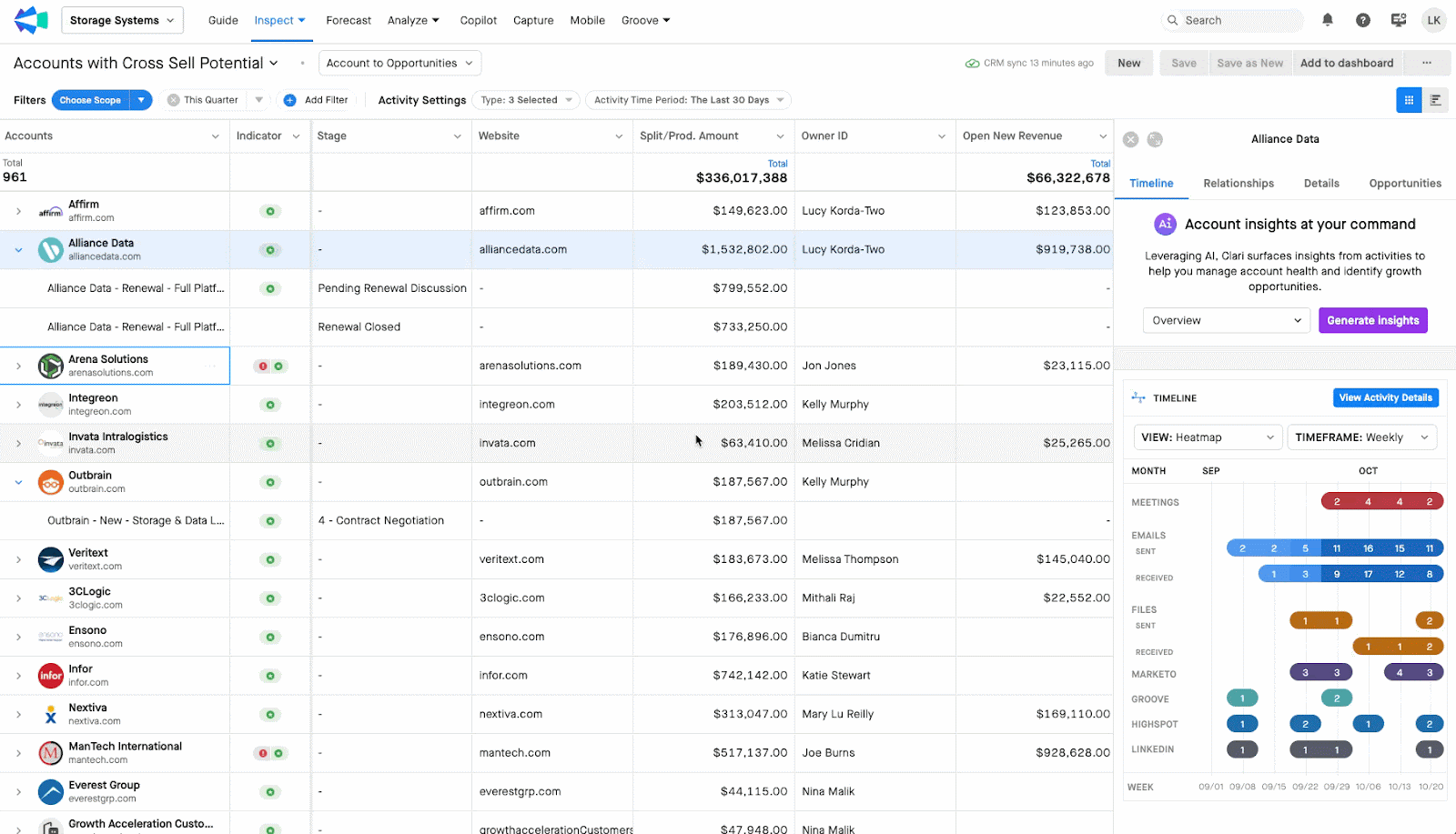The image size is (1456, 834).
Task: Click the Nextiva account logo
Action: coord(51,714)
